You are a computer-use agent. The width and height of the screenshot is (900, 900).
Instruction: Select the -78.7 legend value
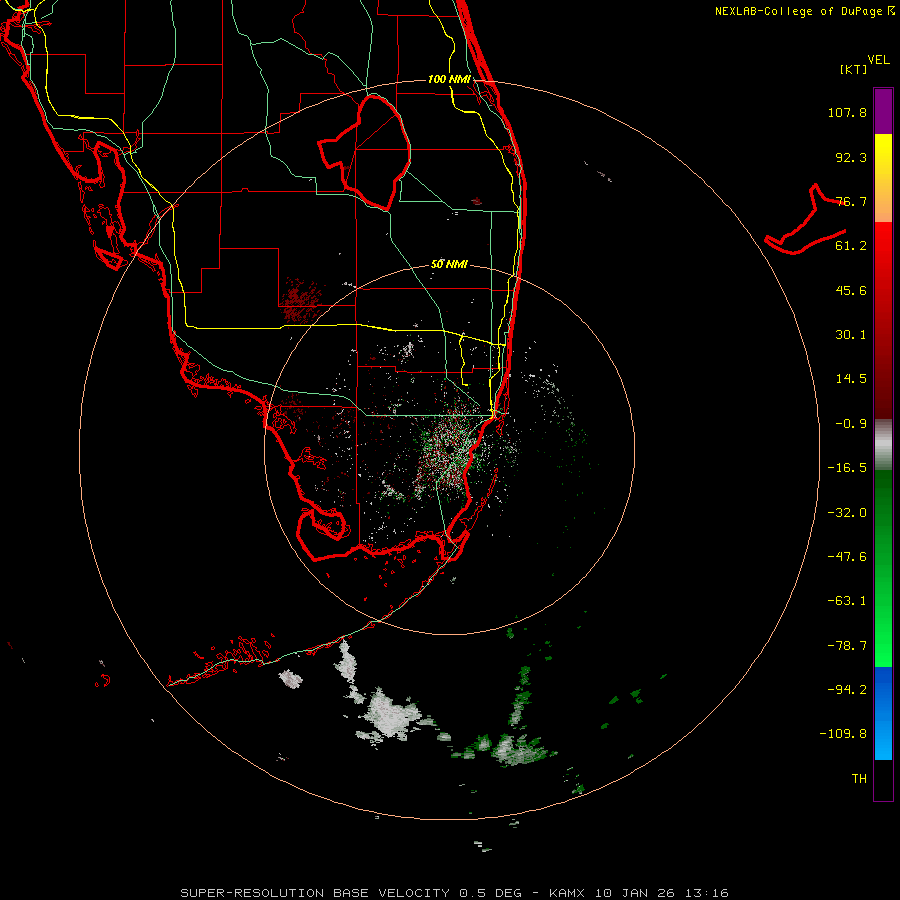[x=847, y=646]
